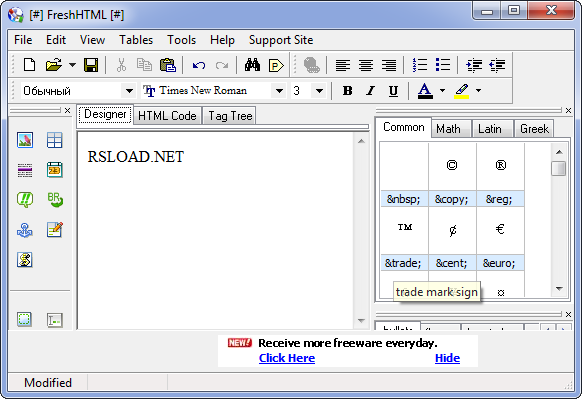
Task: Click the dashed selection box icon
Action: pyautogui.click(x=24, y=319)
